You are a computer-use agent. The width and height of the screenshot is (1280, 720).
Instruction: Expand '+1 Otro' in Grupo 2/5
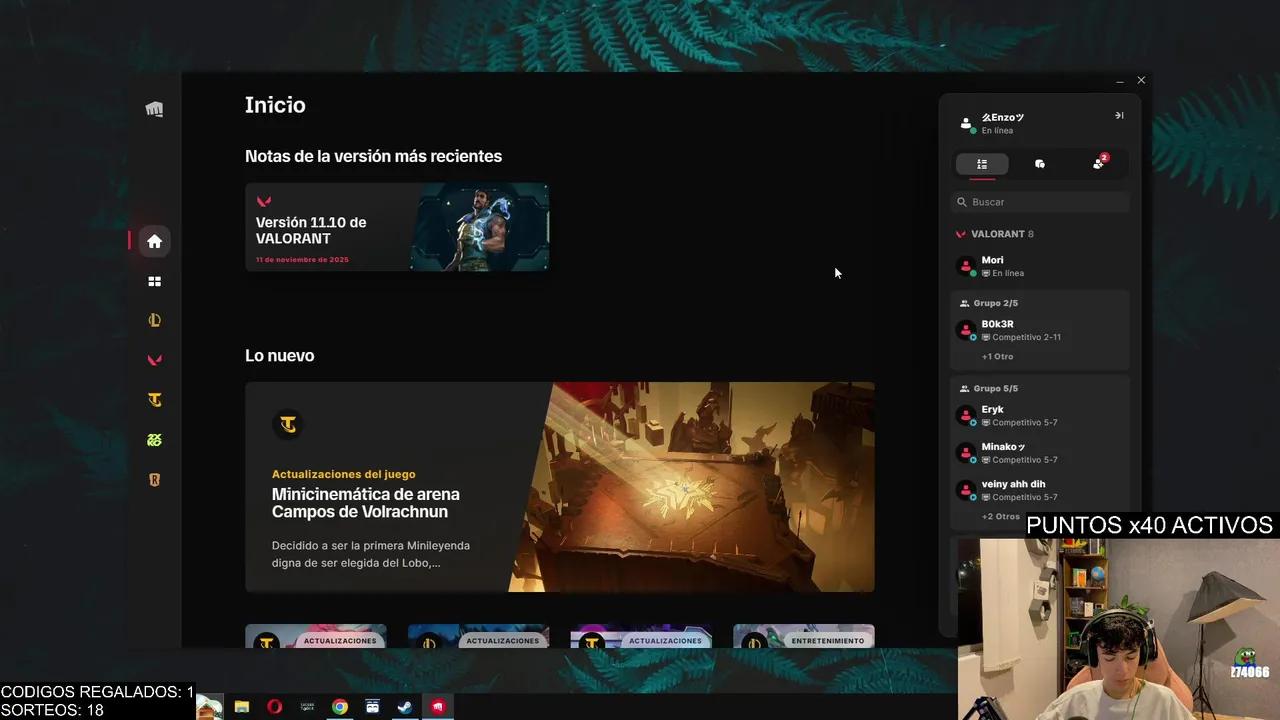[x=997, y=357]
